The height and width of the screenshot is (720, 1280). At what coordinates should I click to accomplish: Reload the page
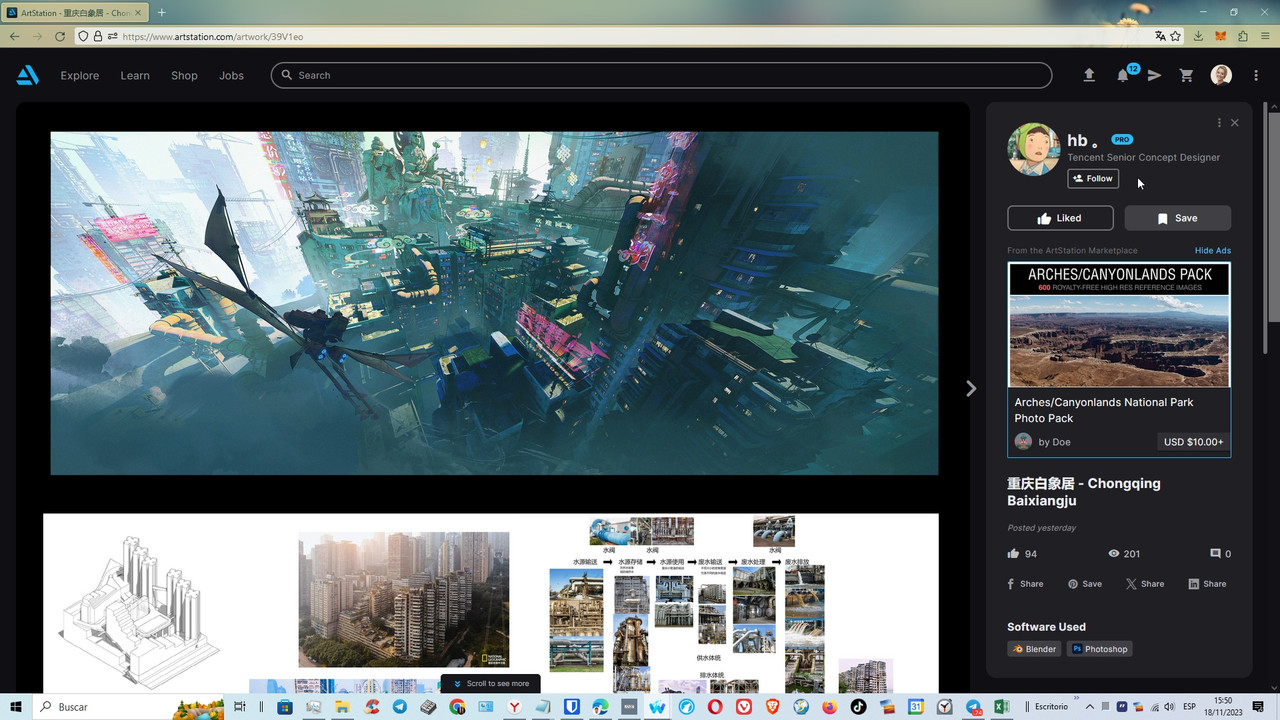[60, 36]
